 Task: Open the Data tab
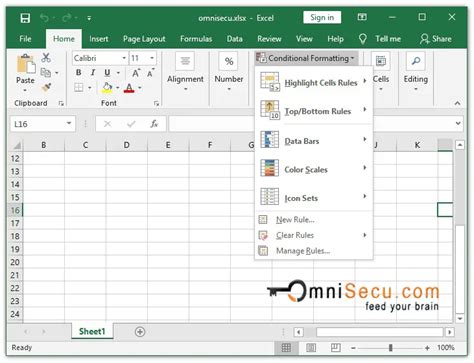[x=235, y=39]
